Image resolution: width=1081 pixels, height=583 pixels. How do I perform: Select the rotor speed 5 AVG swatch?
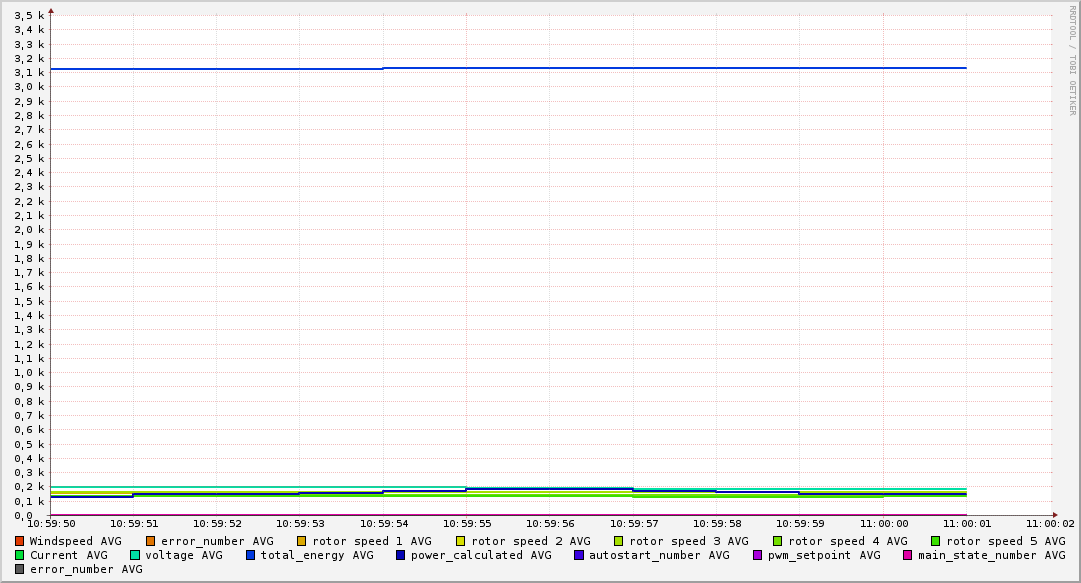click(x=936, y=541)
